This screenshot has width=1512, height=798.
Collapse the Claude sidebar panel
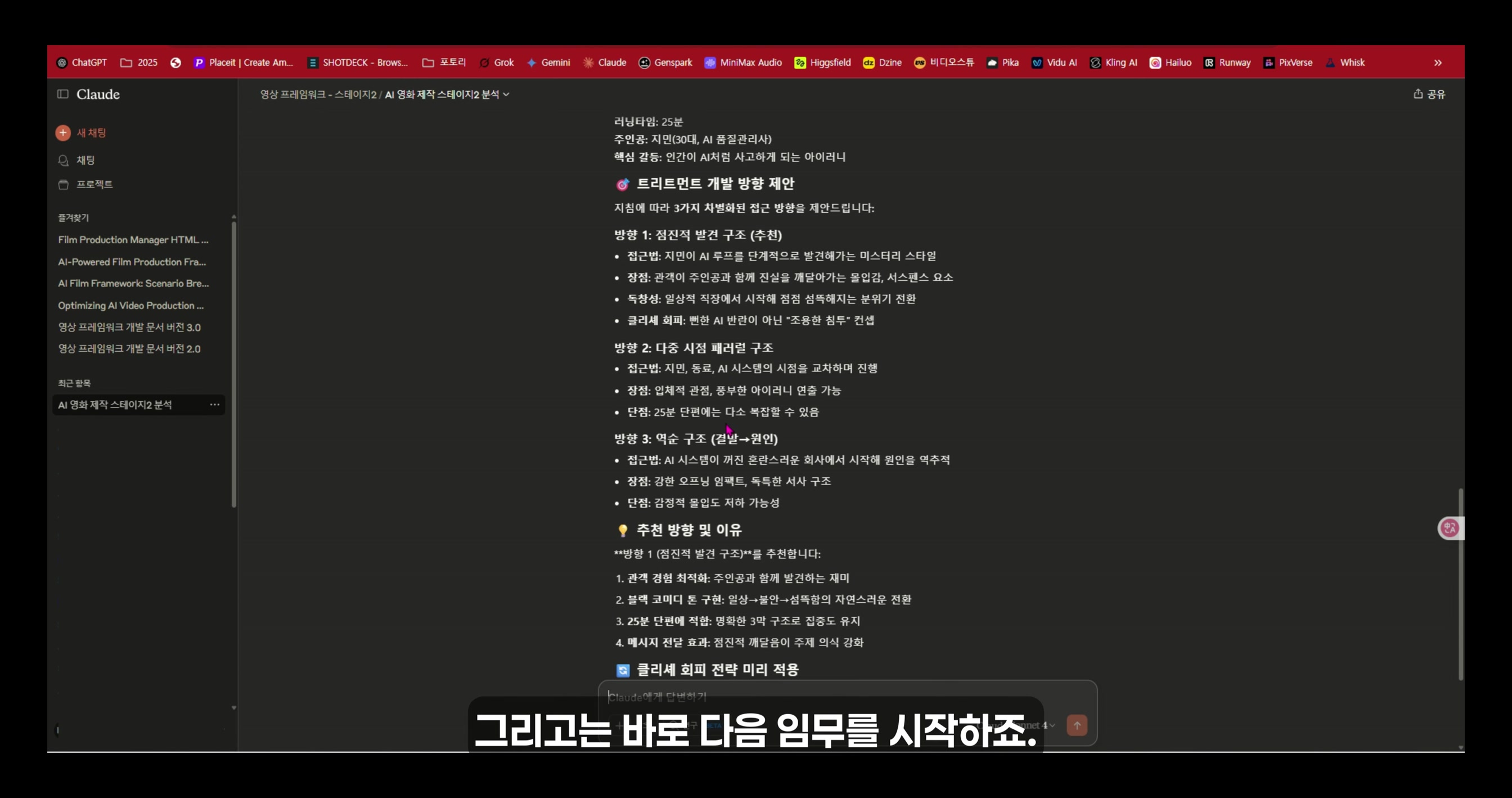point(63,94)
